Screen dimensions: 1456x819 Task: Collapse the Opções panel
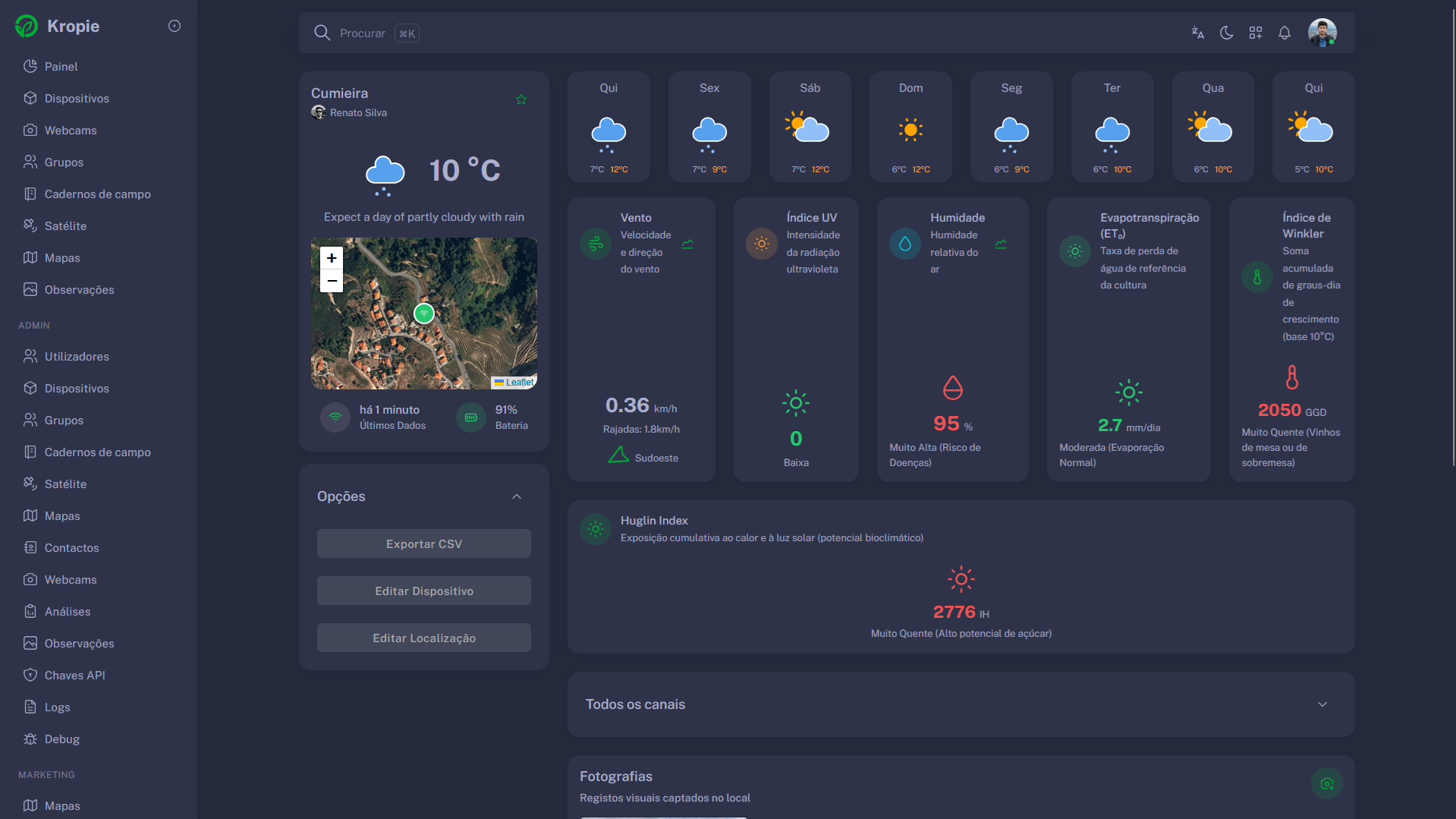(517, 496)
